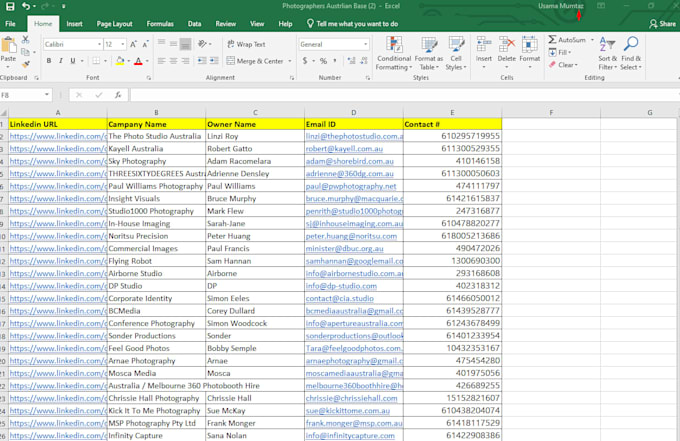Set top vertical alignment
The height and width of the screenshot is (441, 680).
161,43
